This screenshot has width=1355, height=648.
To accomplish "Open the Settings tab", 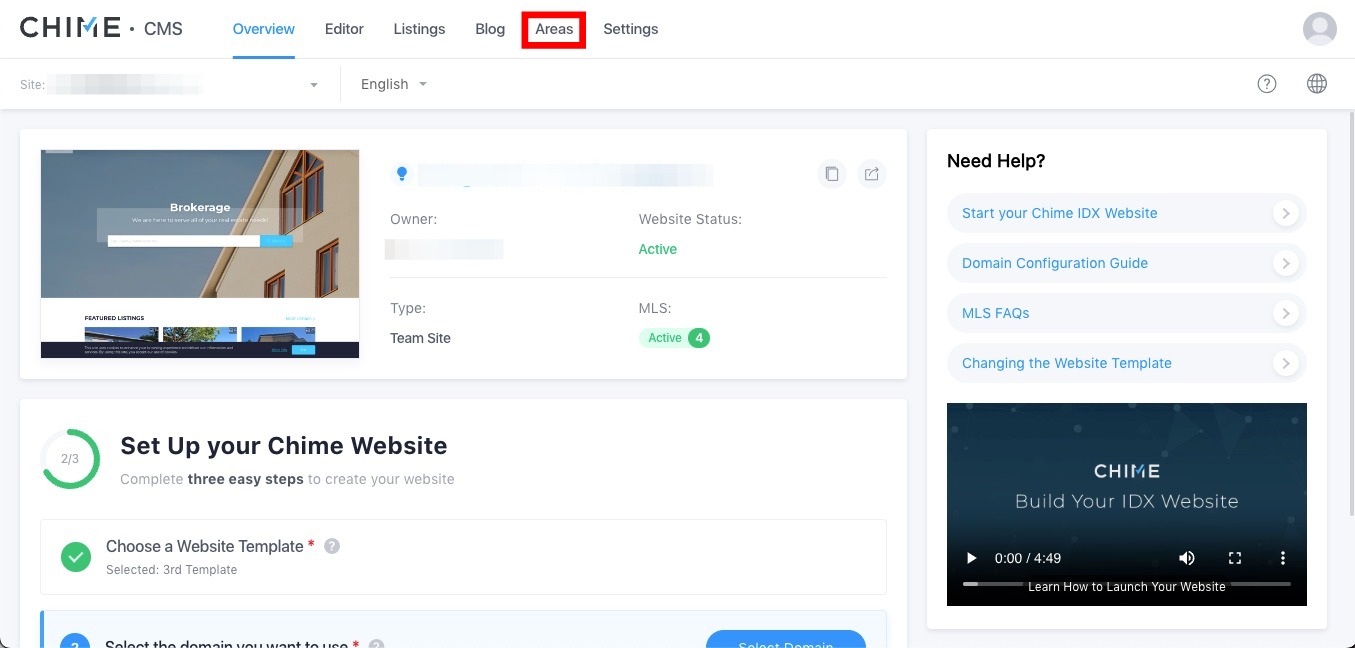I will (631, 29).
